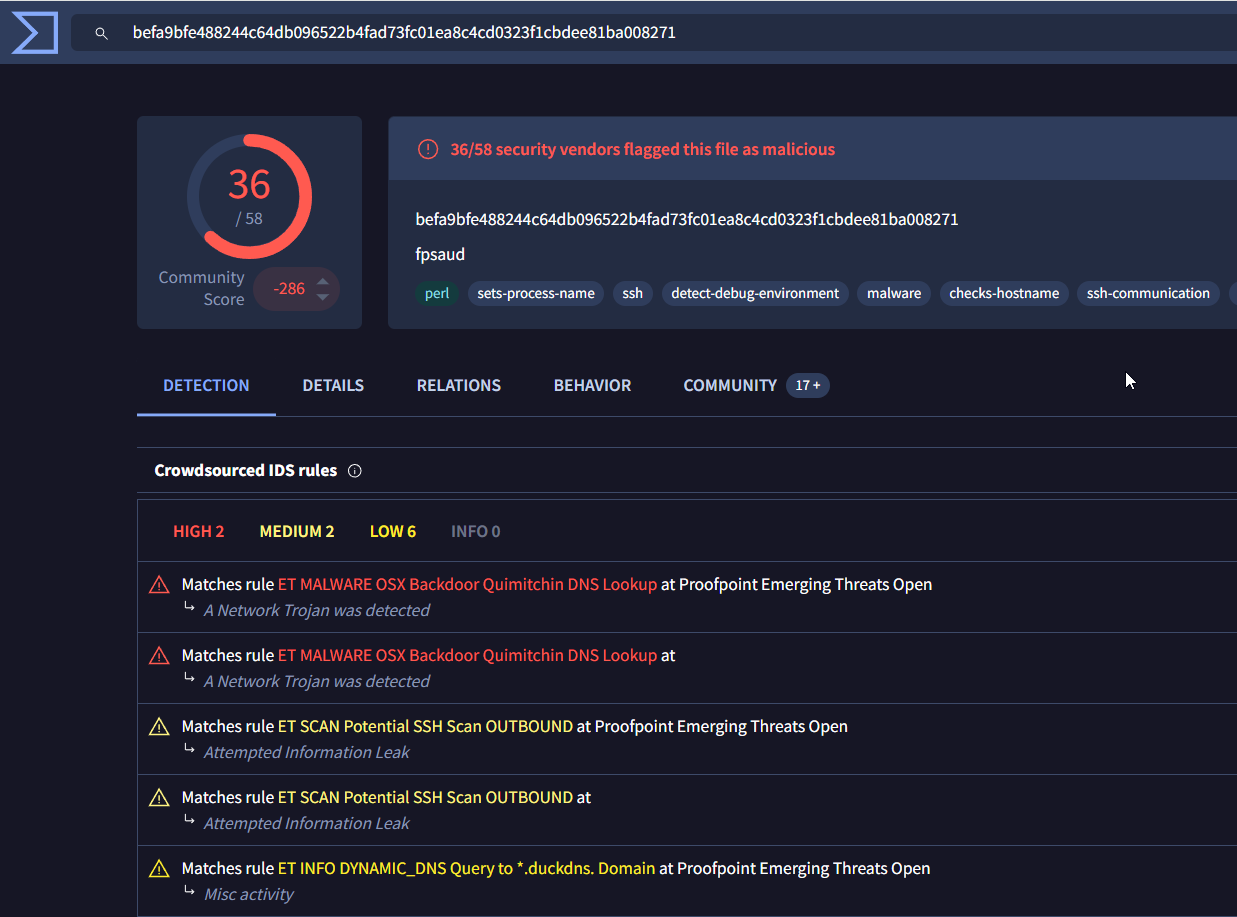Screen dimensions: 1237x917
Task: Filter by MEDIUM 2 severity
Action: click(297, 531)
